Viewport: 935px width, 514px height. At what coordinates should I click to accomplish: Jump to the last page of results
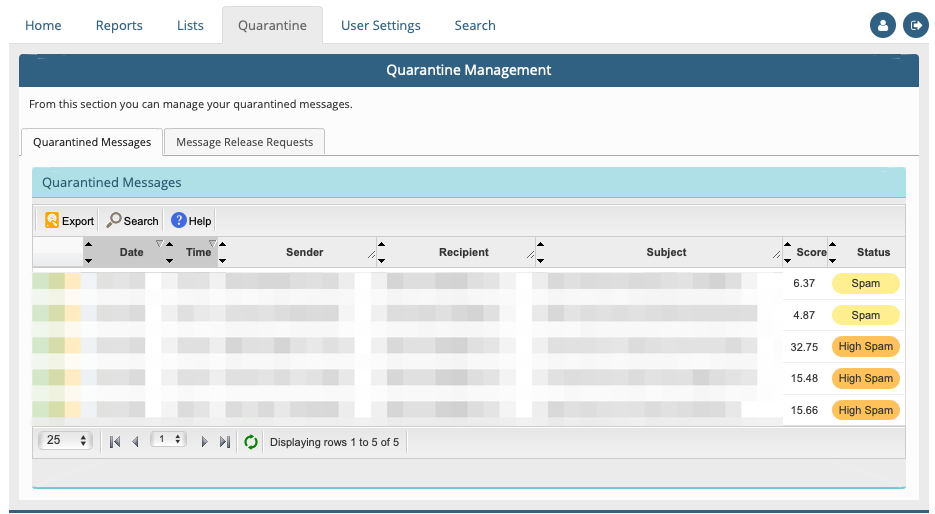click(x=224, y=442)
